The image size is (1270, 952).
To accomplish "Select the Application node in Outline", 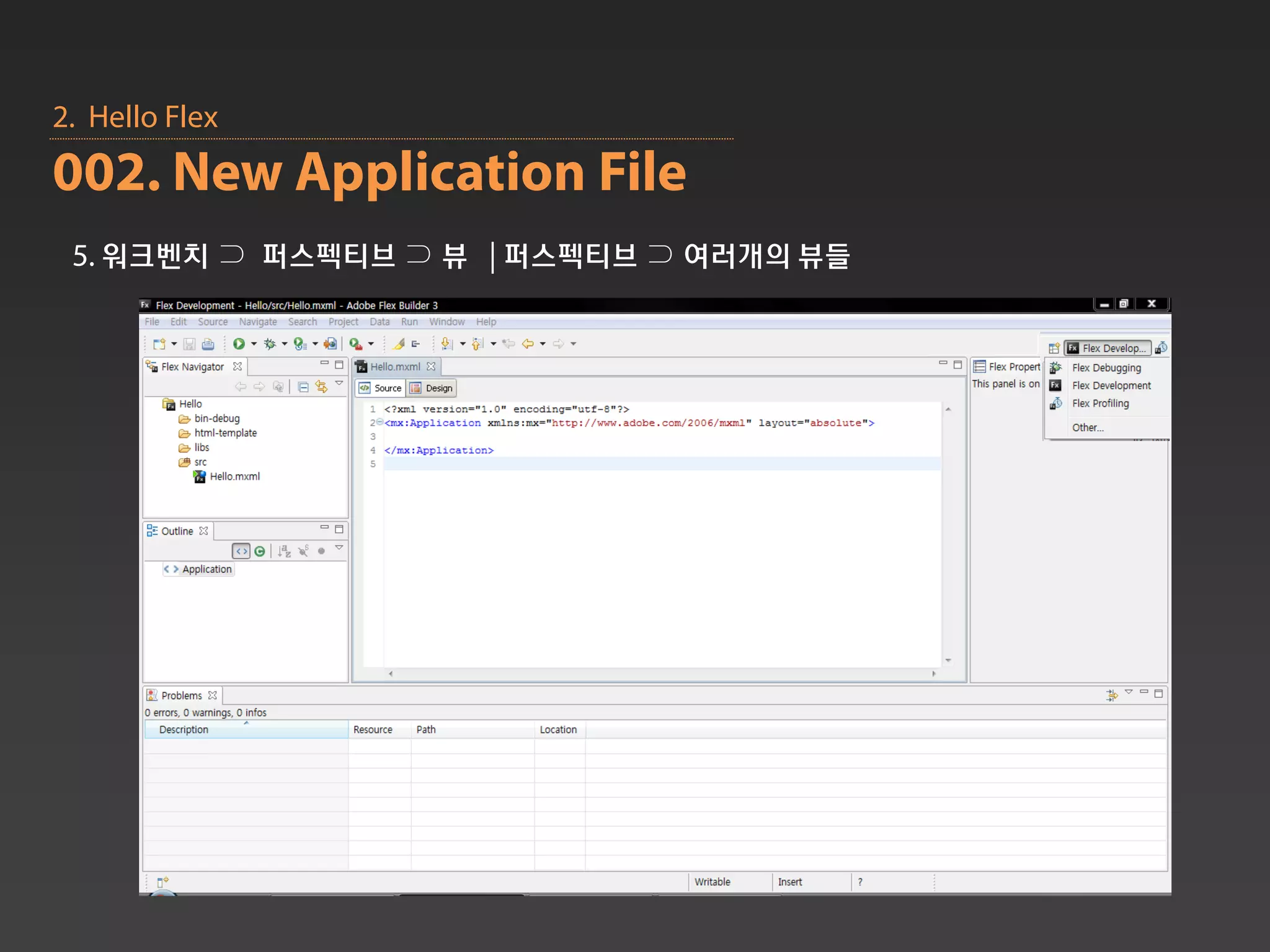I will click(198, 569).
